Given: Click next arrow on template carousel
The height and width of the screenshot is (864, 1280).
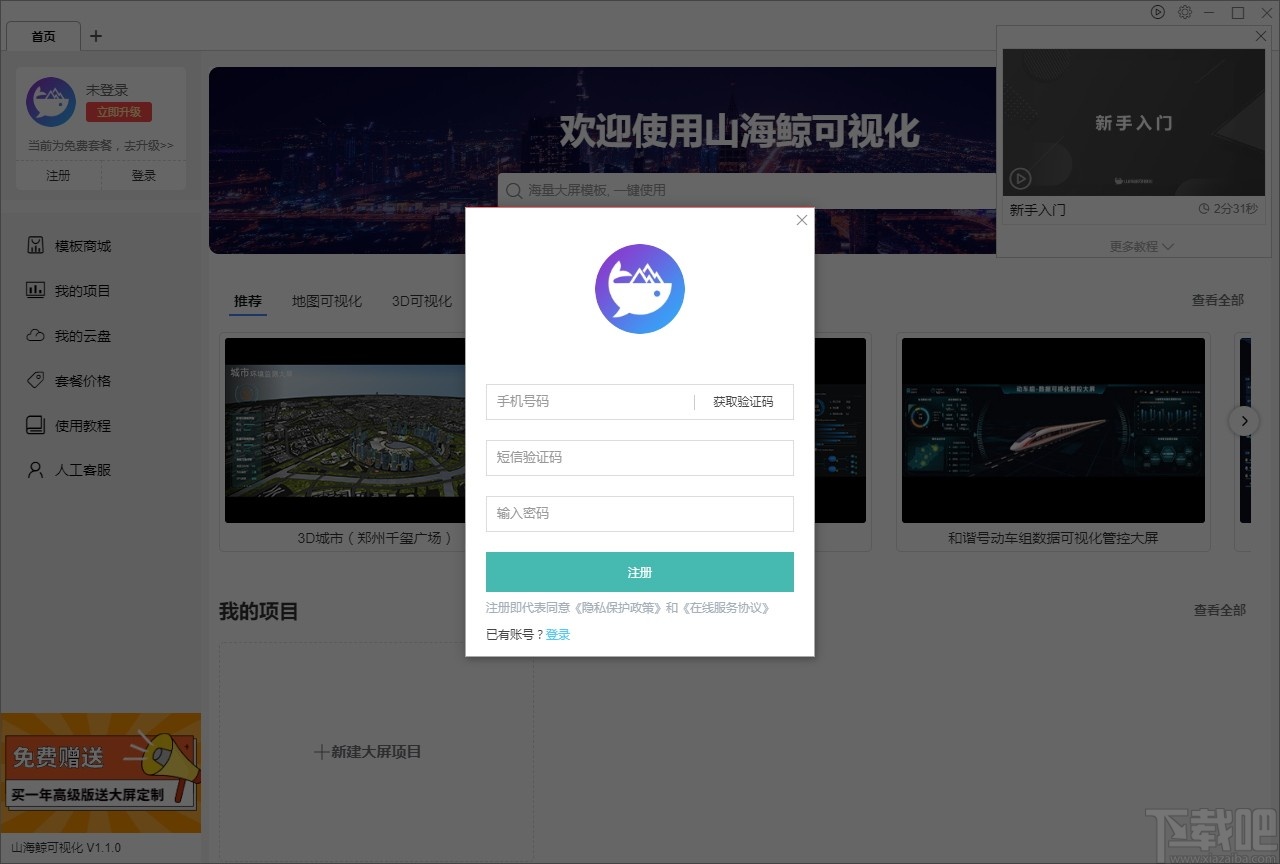Looking at the screenshot, I should 1244,421.
